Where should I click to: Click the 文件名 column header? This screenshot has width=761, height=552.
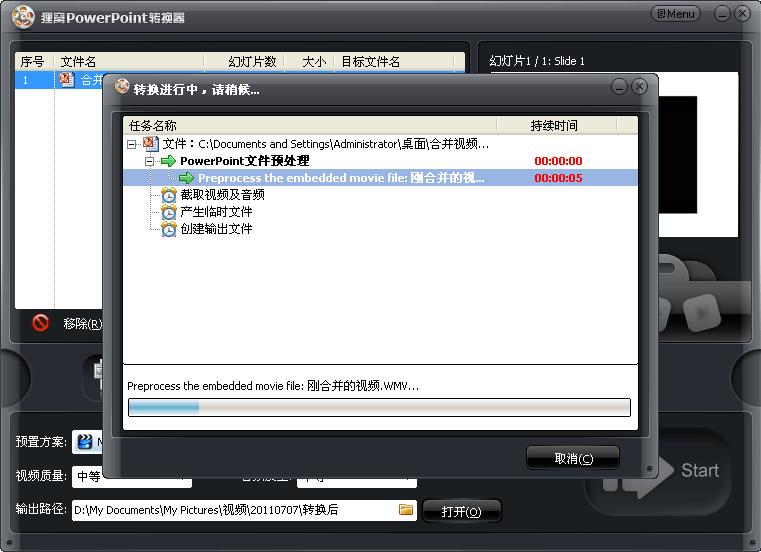click(x=129, y=61)
